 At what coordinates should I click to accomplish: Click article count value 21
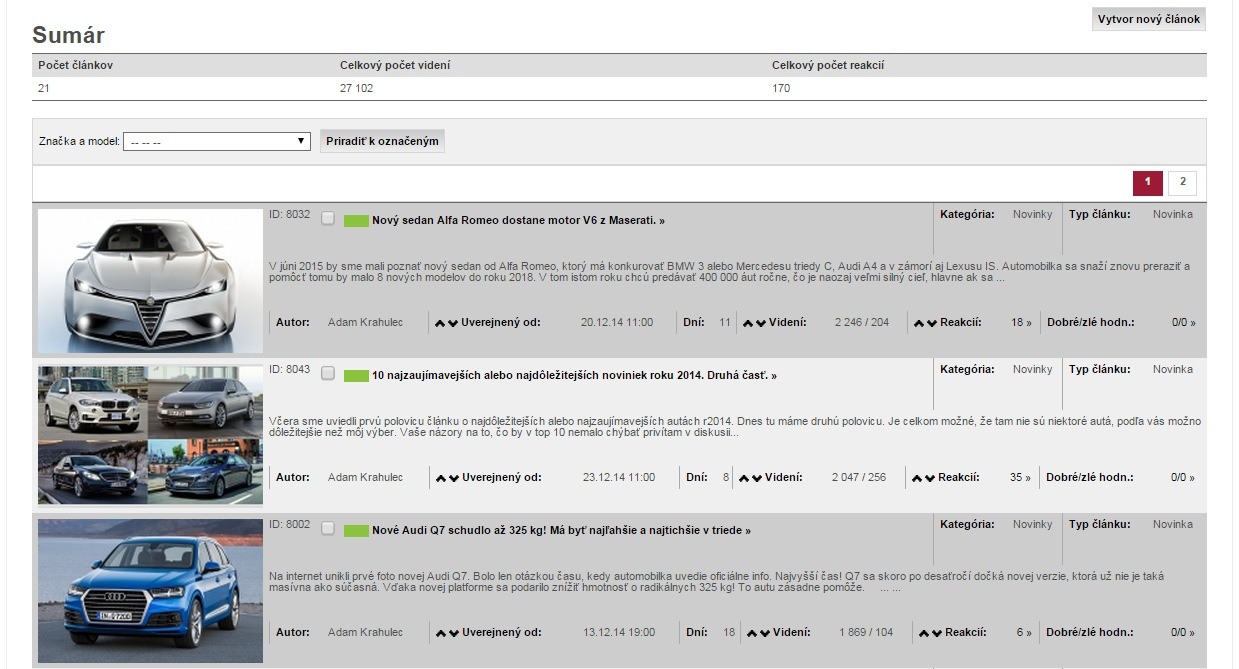click(44, 88)
